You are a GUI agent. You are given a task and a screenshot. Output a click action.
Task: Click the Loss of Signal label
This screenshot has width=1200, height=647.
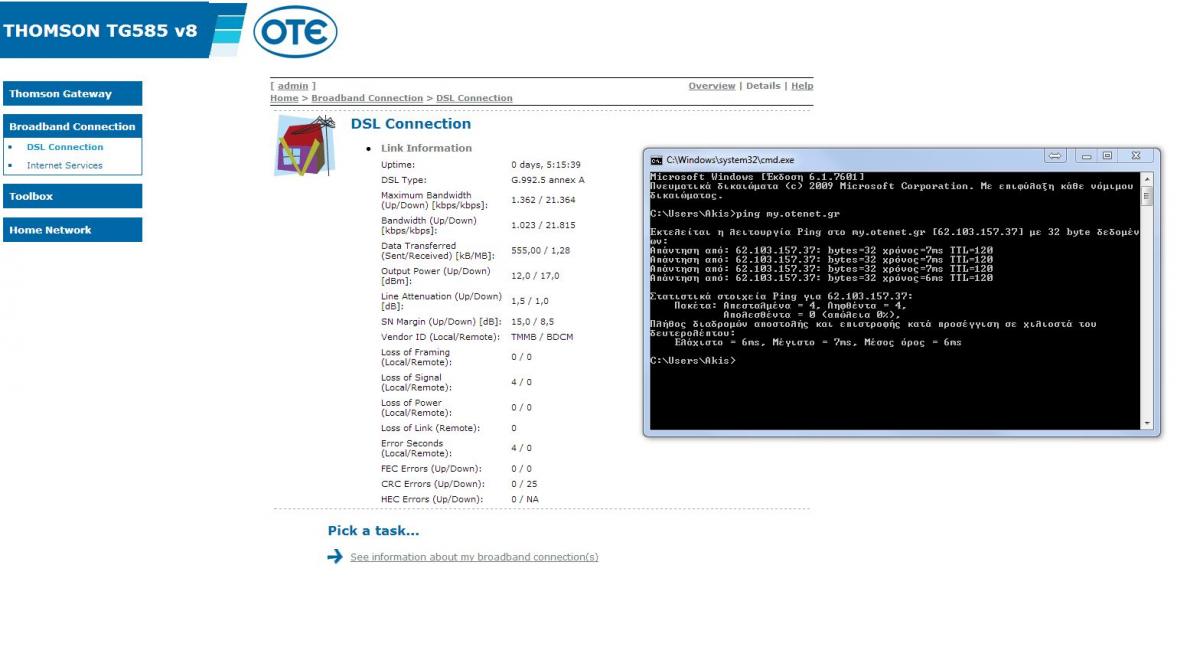(x=416, y=382)
